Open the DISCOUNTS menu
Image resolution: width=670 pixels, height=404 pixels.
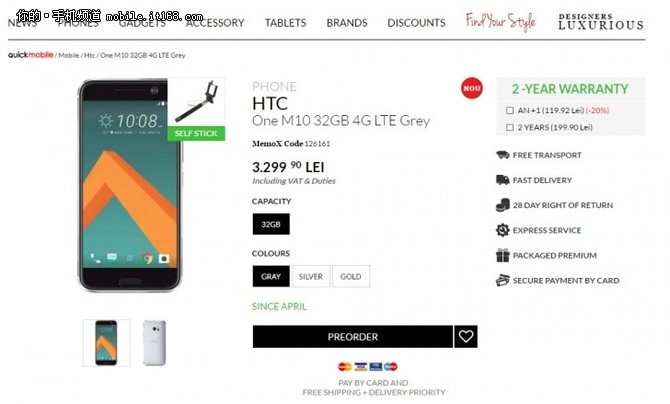(416, 23)
